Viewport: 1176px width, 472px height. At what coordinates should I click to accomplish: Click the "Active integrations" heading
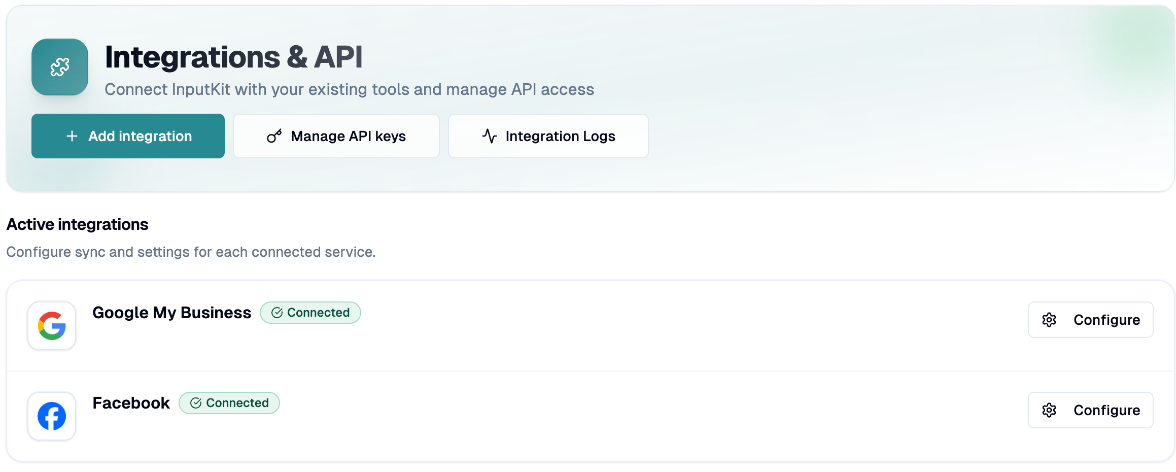(77, 224)
